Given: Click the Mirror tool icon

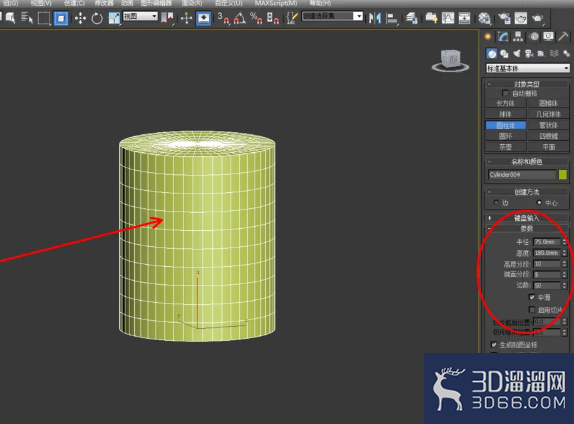Looking at the screenshot, I should point(374,18).
